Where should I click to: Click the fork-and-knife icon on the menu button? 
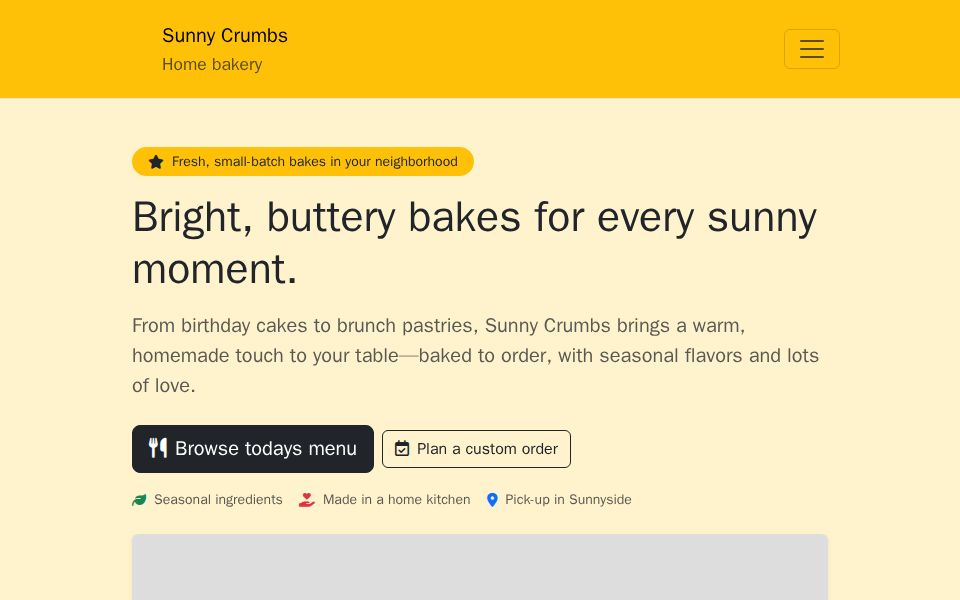pyautogui.click(x=158, y=448)
